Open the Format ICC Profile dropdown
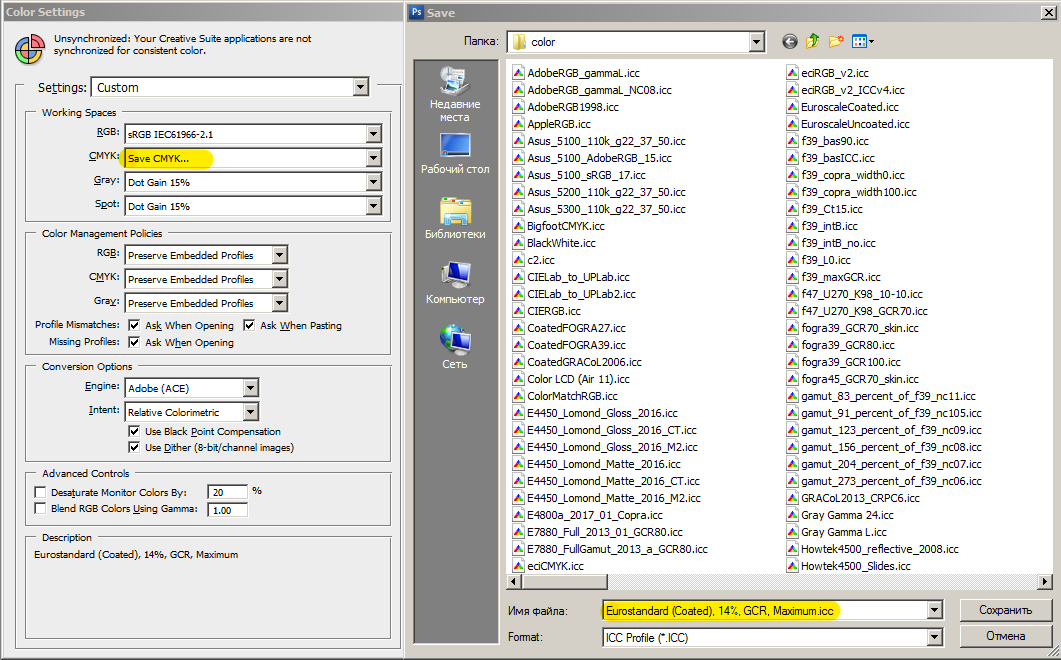 click(x=934, y=637)
